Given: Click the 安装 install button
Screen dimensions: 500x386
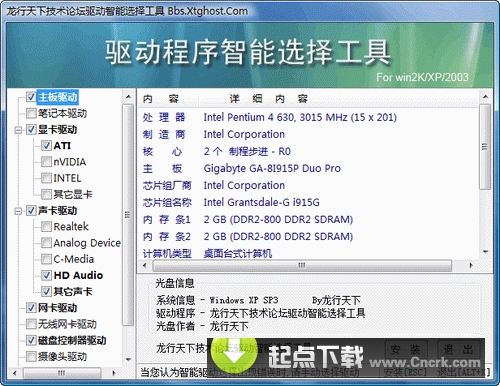Looking at the screenshot, I should (406, 350).
